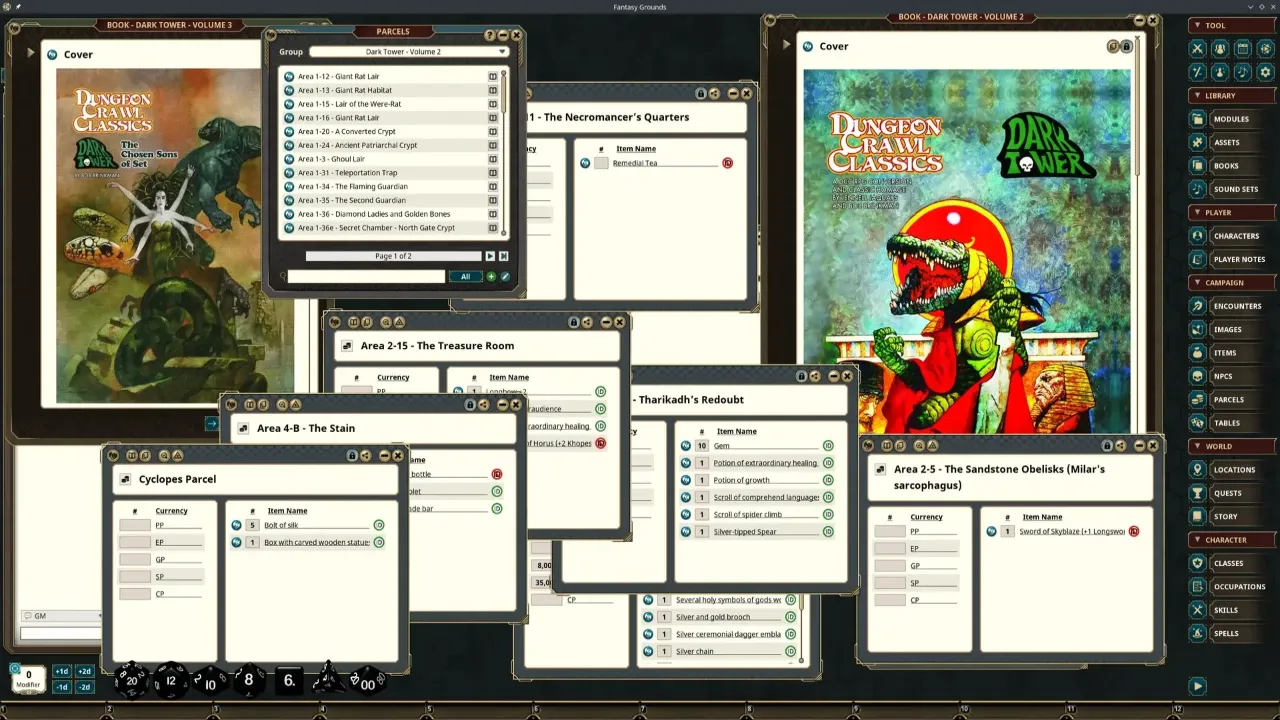Viewport: 1280px width, 720px height.
Task: Click the edit list pencil icon in Parcels
Action: pos(505,276)
